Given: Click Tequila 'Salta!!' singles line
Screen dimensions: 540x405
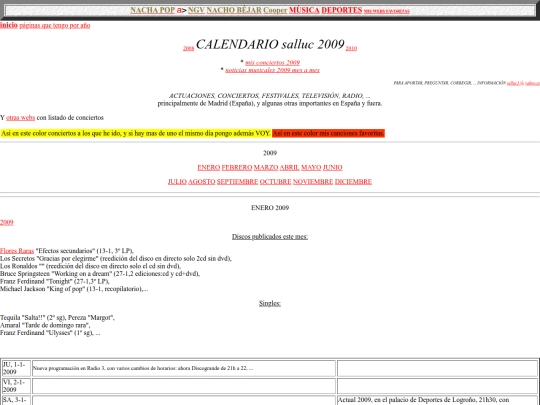Looking at the screenshot, I should click(x=58, y=318).
